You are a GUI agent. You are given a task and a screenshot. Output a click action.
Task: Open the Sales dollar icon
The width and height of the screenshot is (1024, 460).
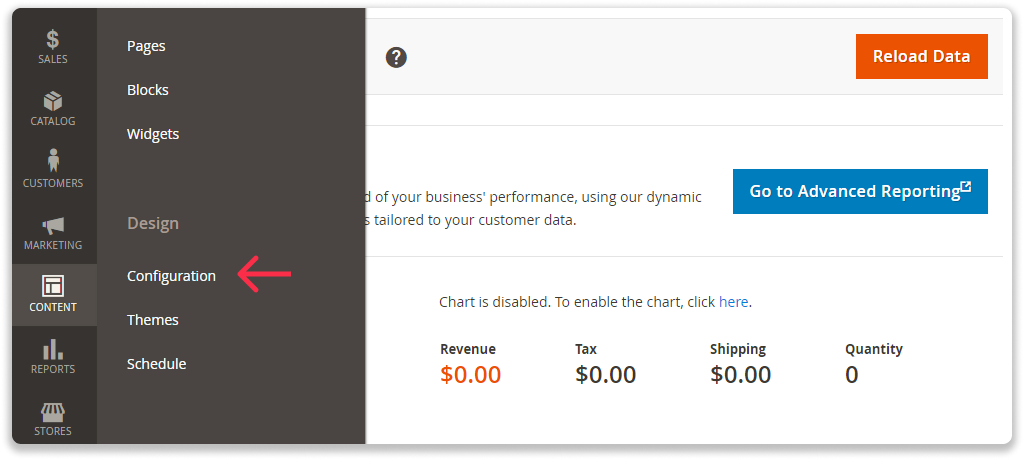point(53,40)
